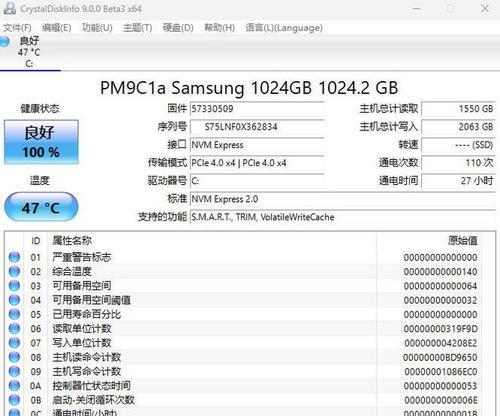Click raw value 0000000000064

[x=441, y=286]
